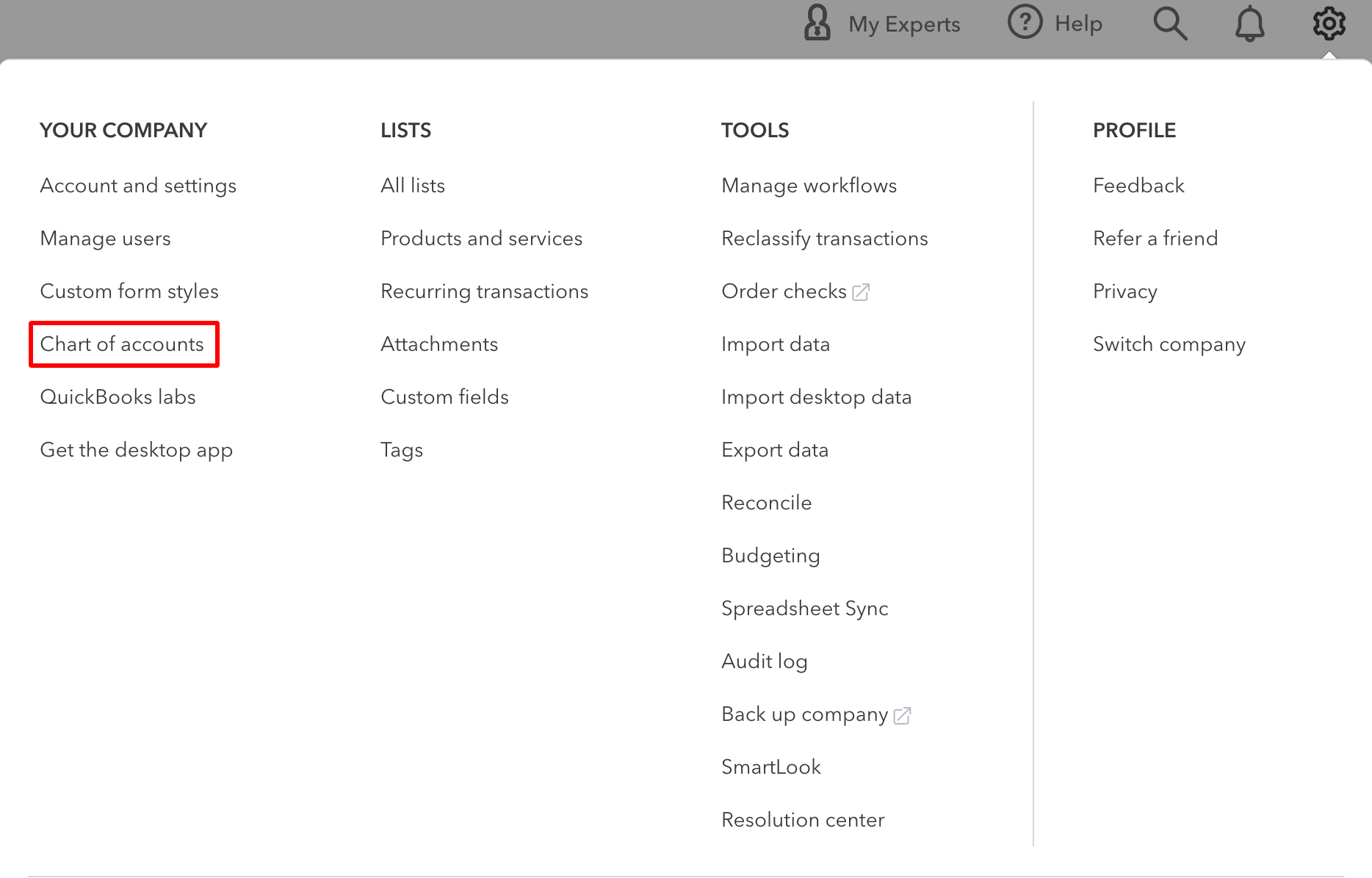This screenshot has width=1372, height=878.
Task: Select Manage users
Action: [x=105, y=239]
